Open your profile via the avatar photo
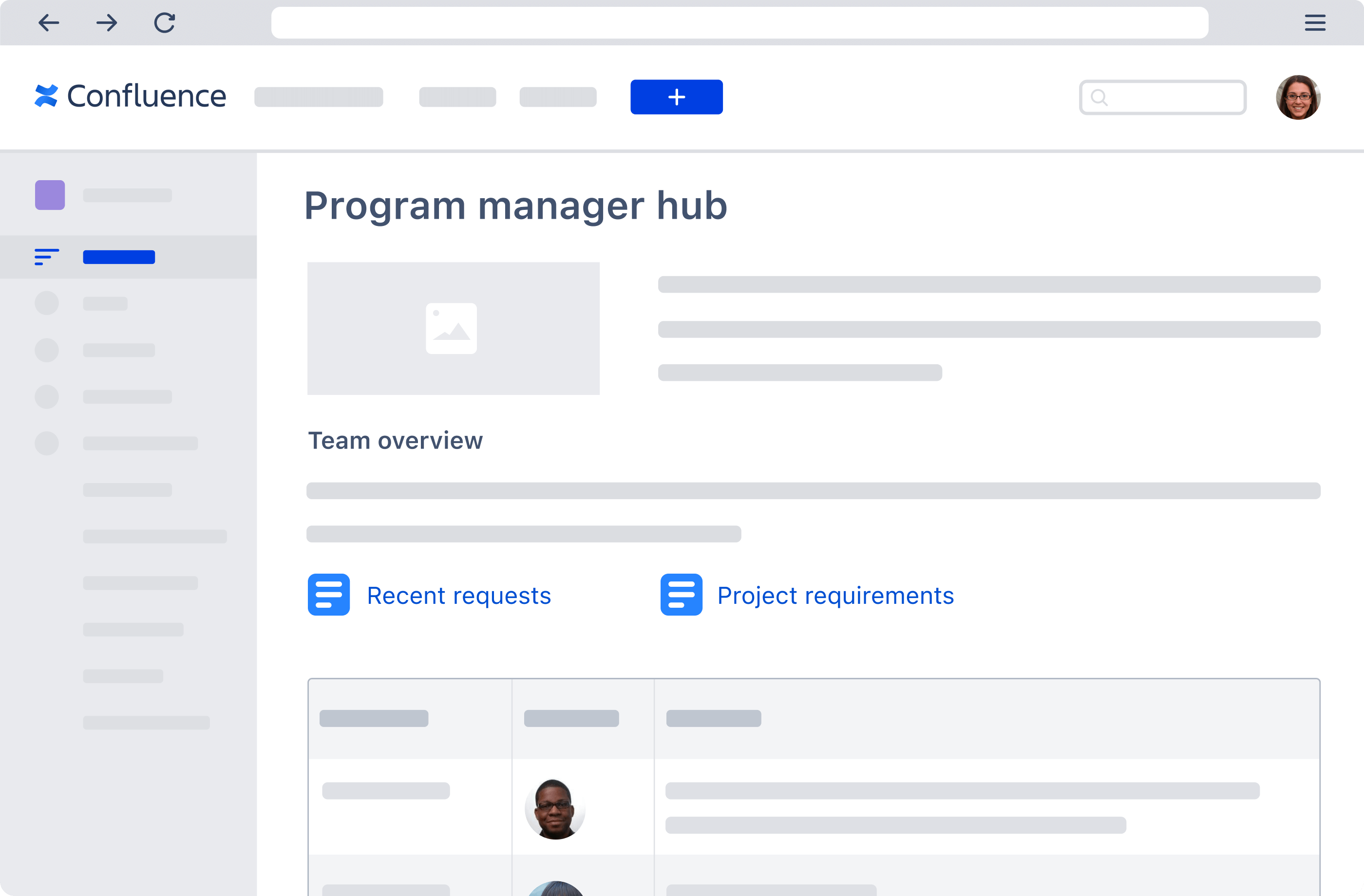The width and height of the screenshot is (1364, 896). coord(1298,97)
